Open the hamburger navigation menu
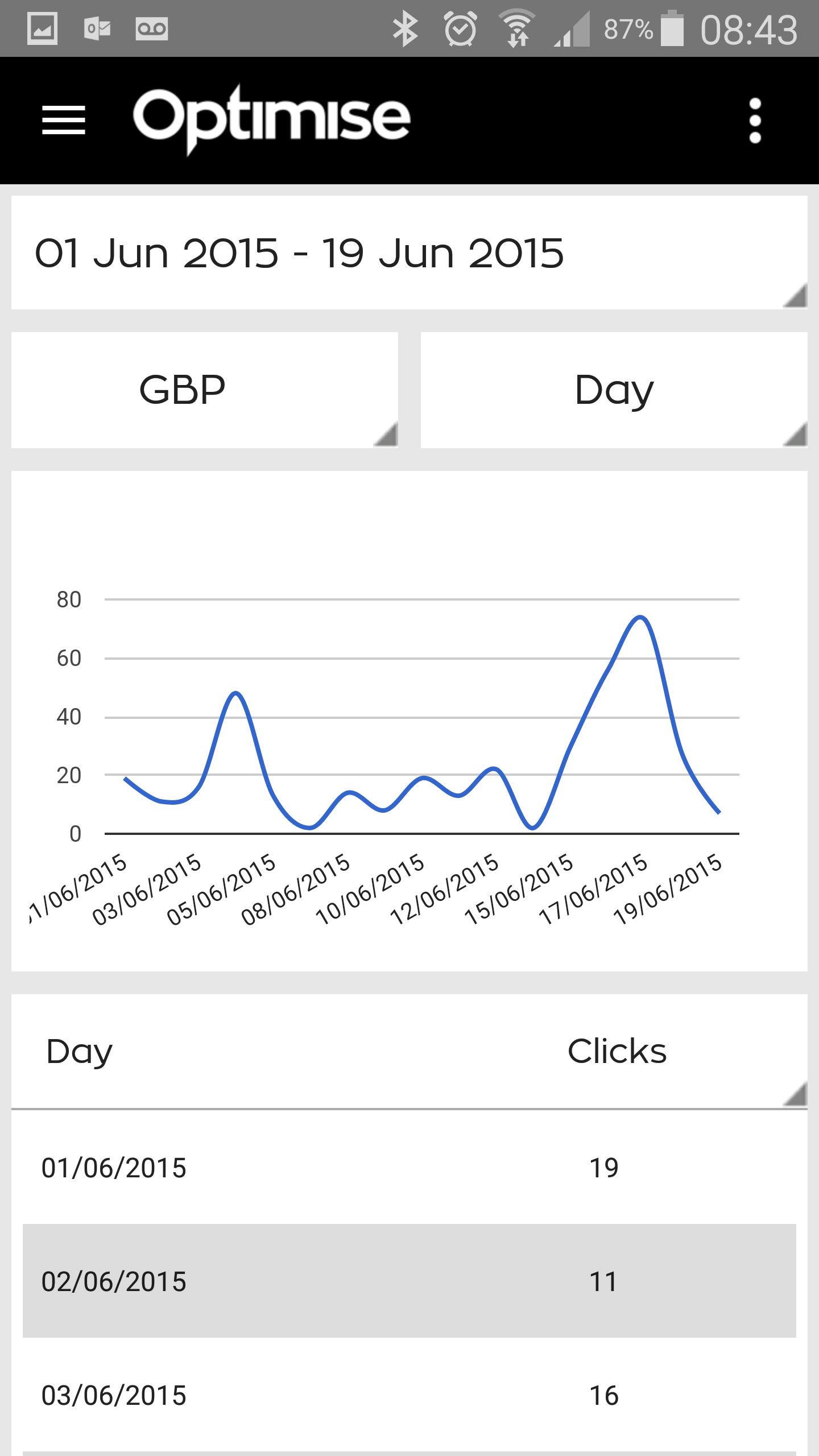The image size is (819, 1456). click(x=64, y=121)
